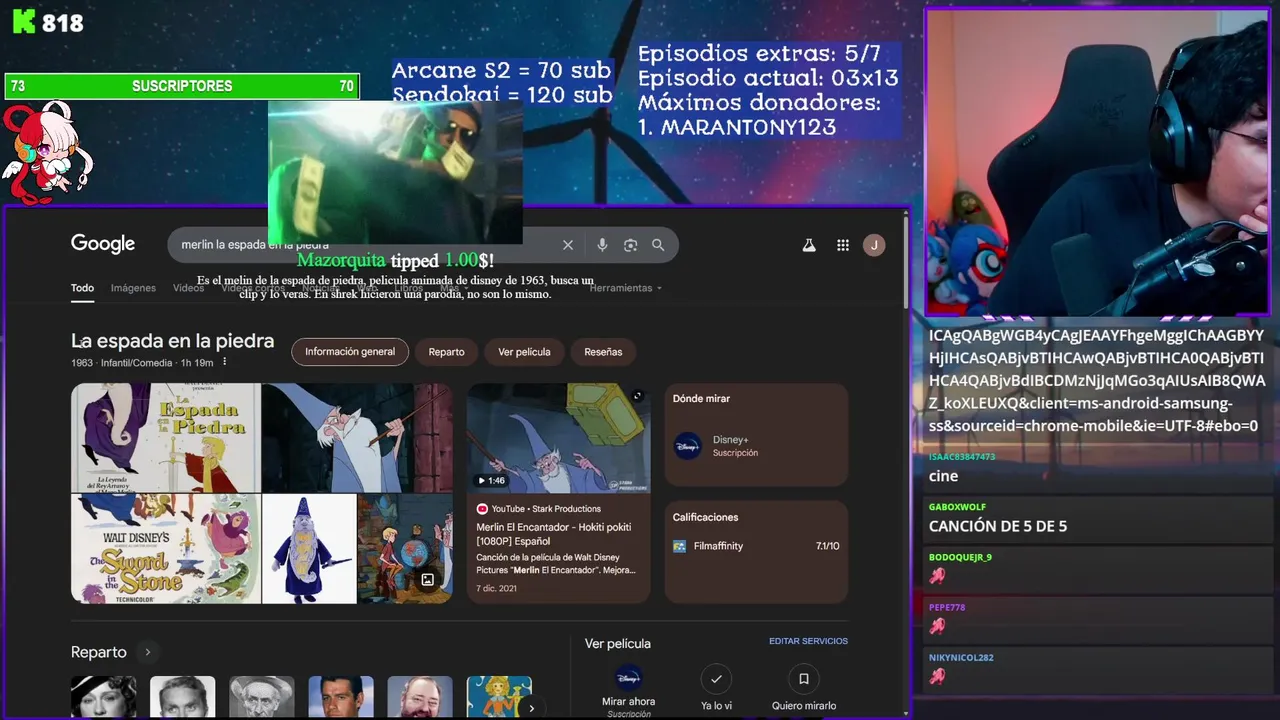1280x720 pixels.
Task: Open the Más search filter dropdown
Action: pos(453,288)
